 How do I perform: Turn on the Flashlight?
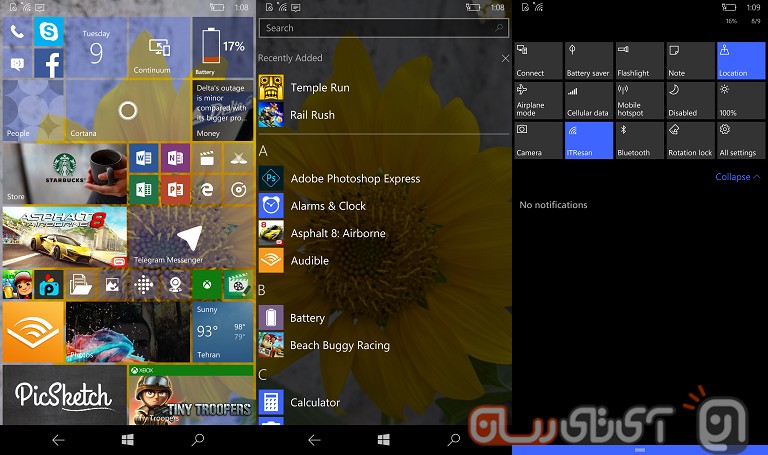click(639, 61)
